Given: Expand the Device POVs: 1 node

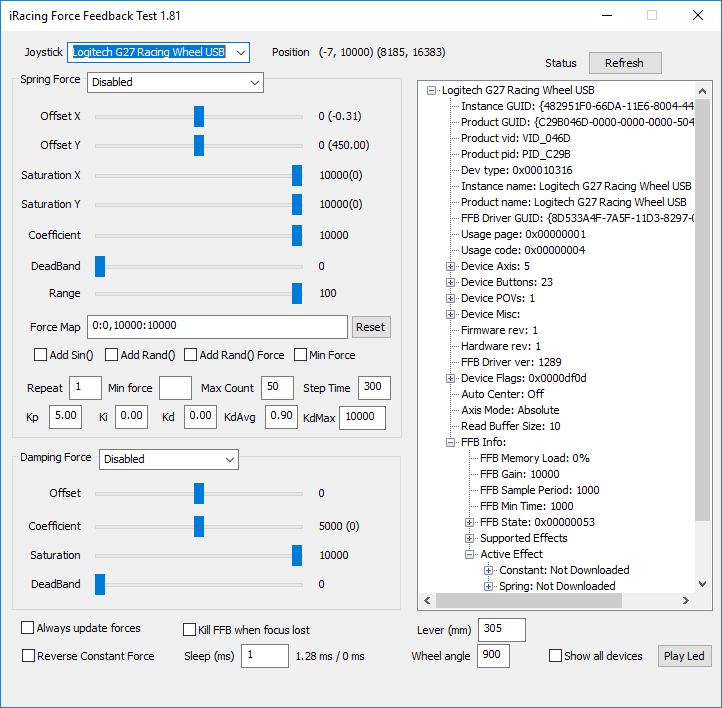Looking at the screenshot, I should coord(450,299).
